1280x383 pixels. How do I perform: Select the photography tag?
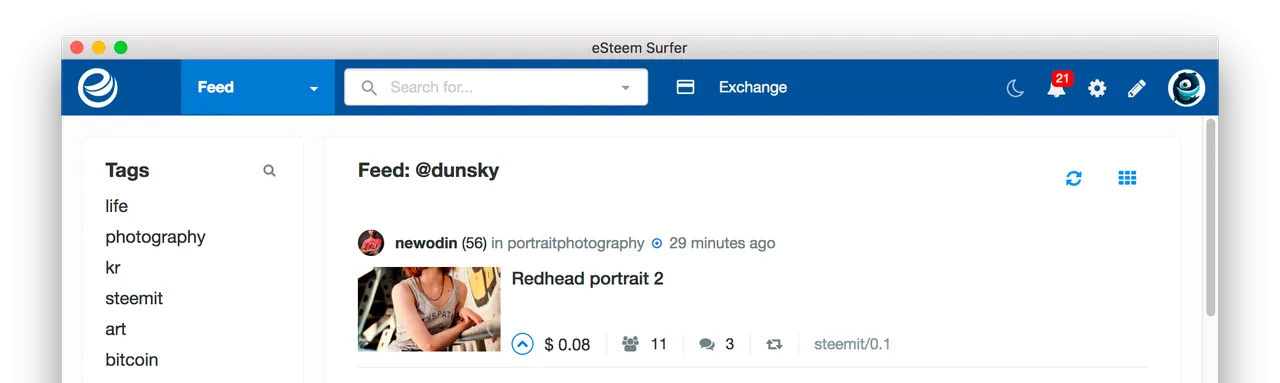tap(155, 237)
